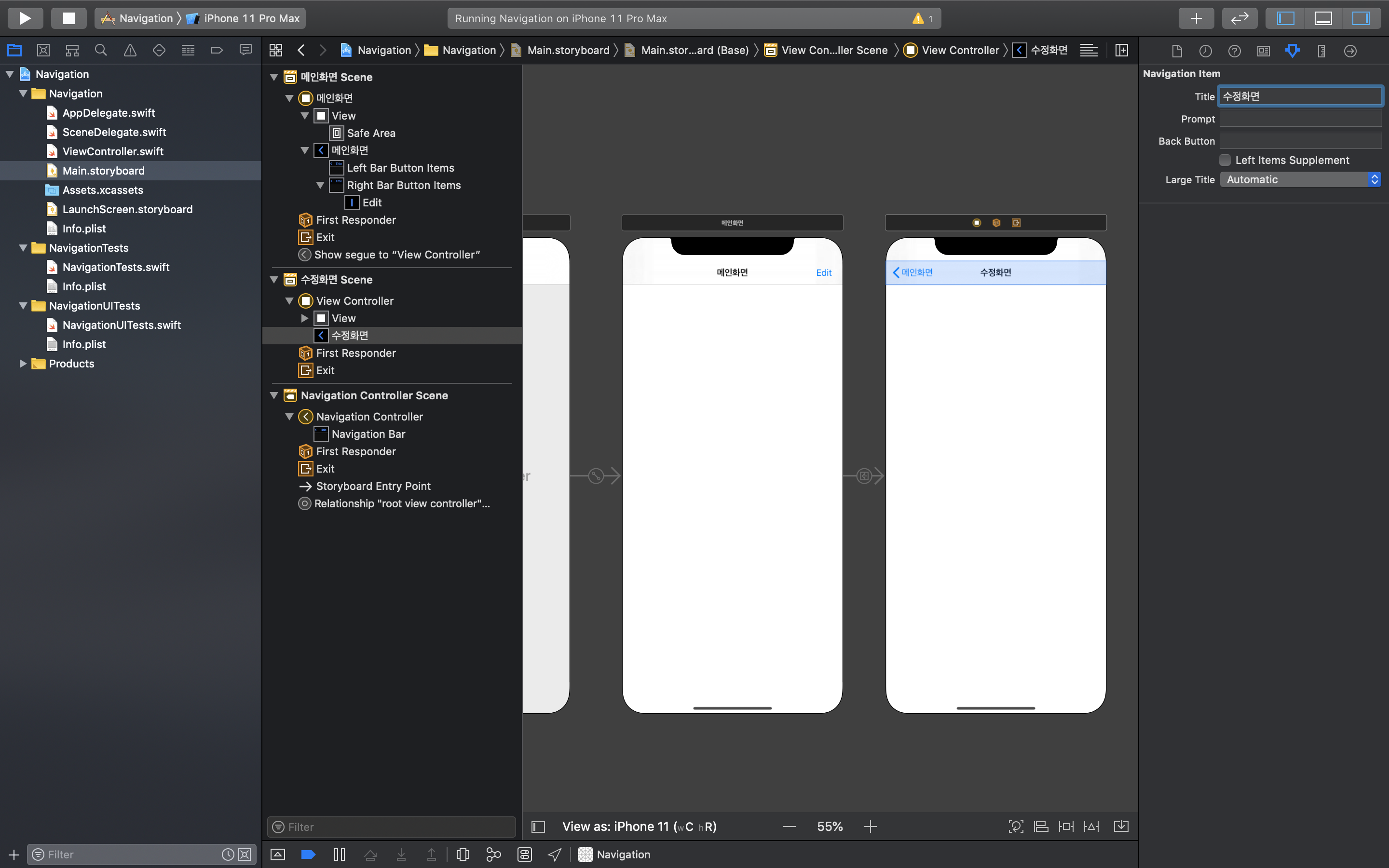Click the zoom in plus button
The height and width of the screenshot is (868, 1389).
coord(870,827)
